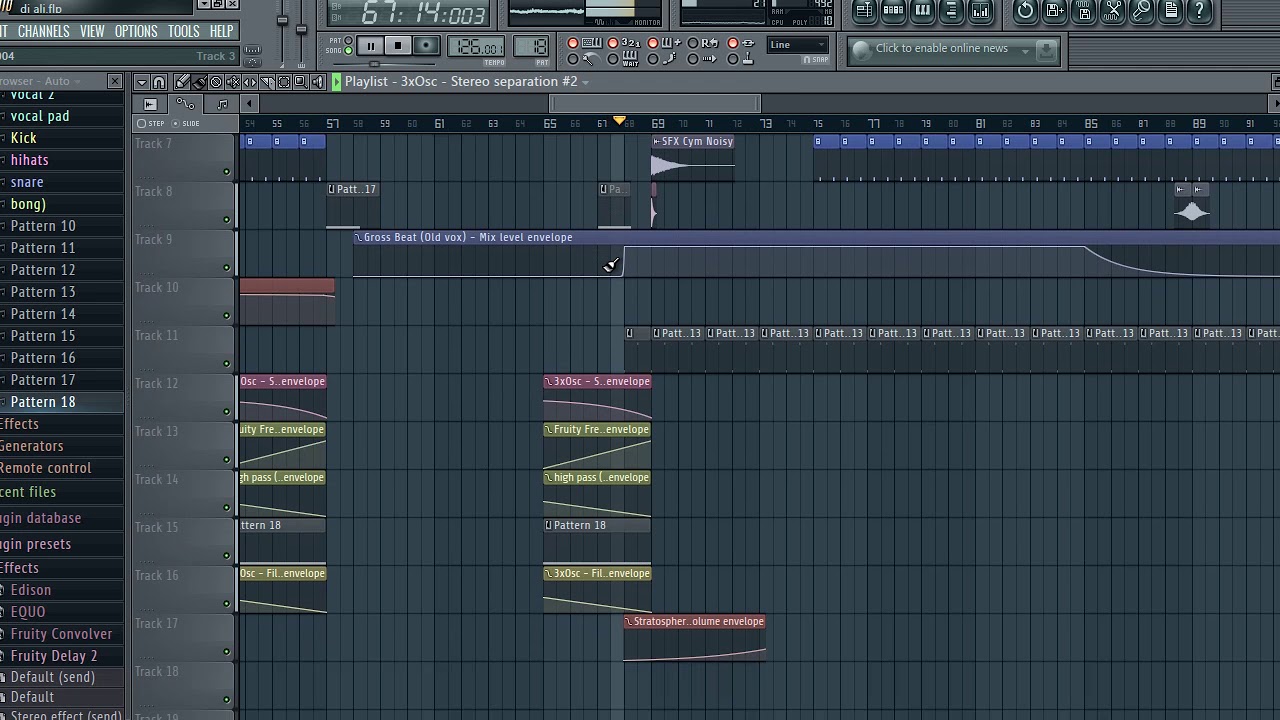
Task: Click the Undo history icon
Action: 1026,11
